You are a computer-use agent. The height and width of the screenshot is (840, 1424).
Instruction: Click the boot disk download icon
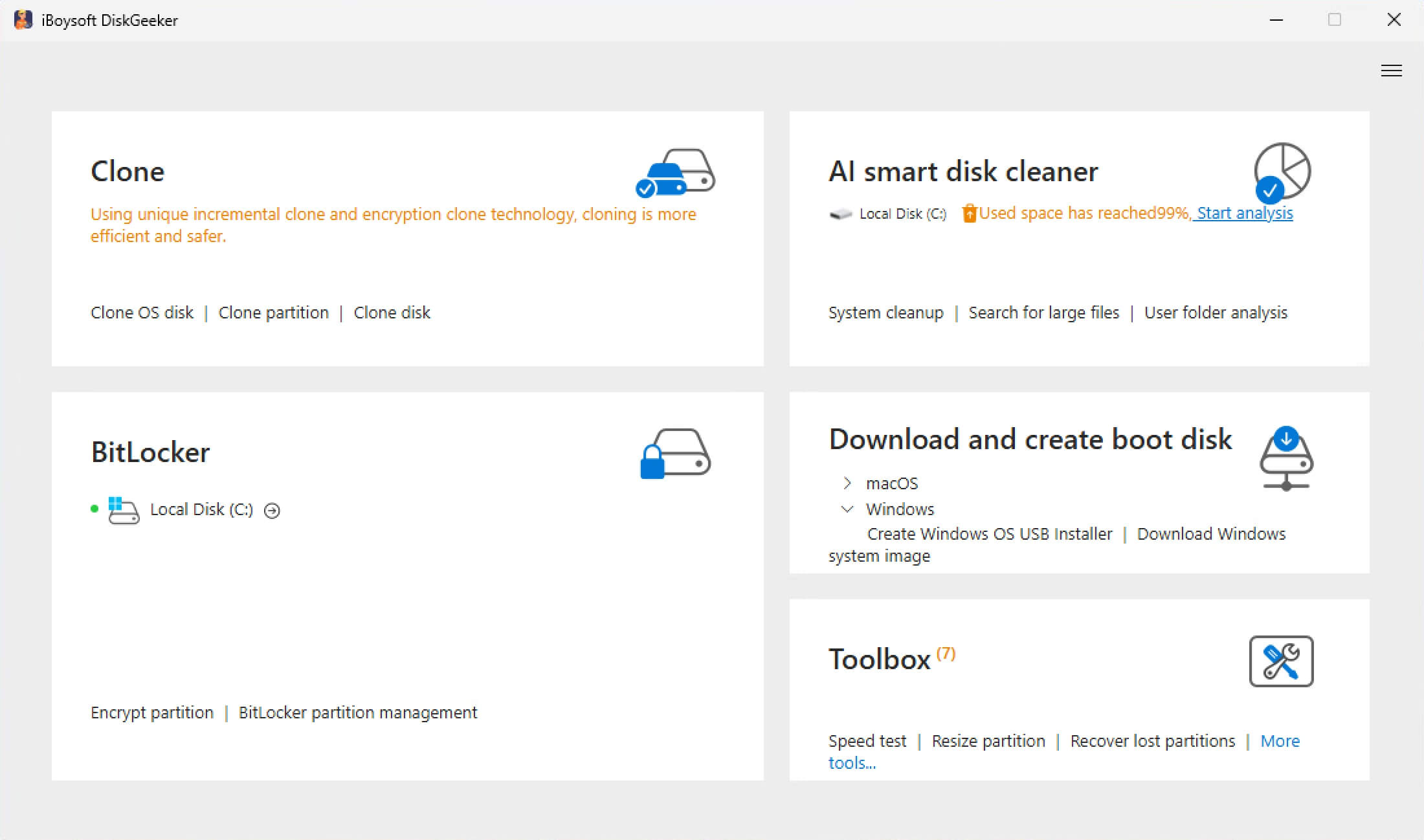pos(1286,458)
